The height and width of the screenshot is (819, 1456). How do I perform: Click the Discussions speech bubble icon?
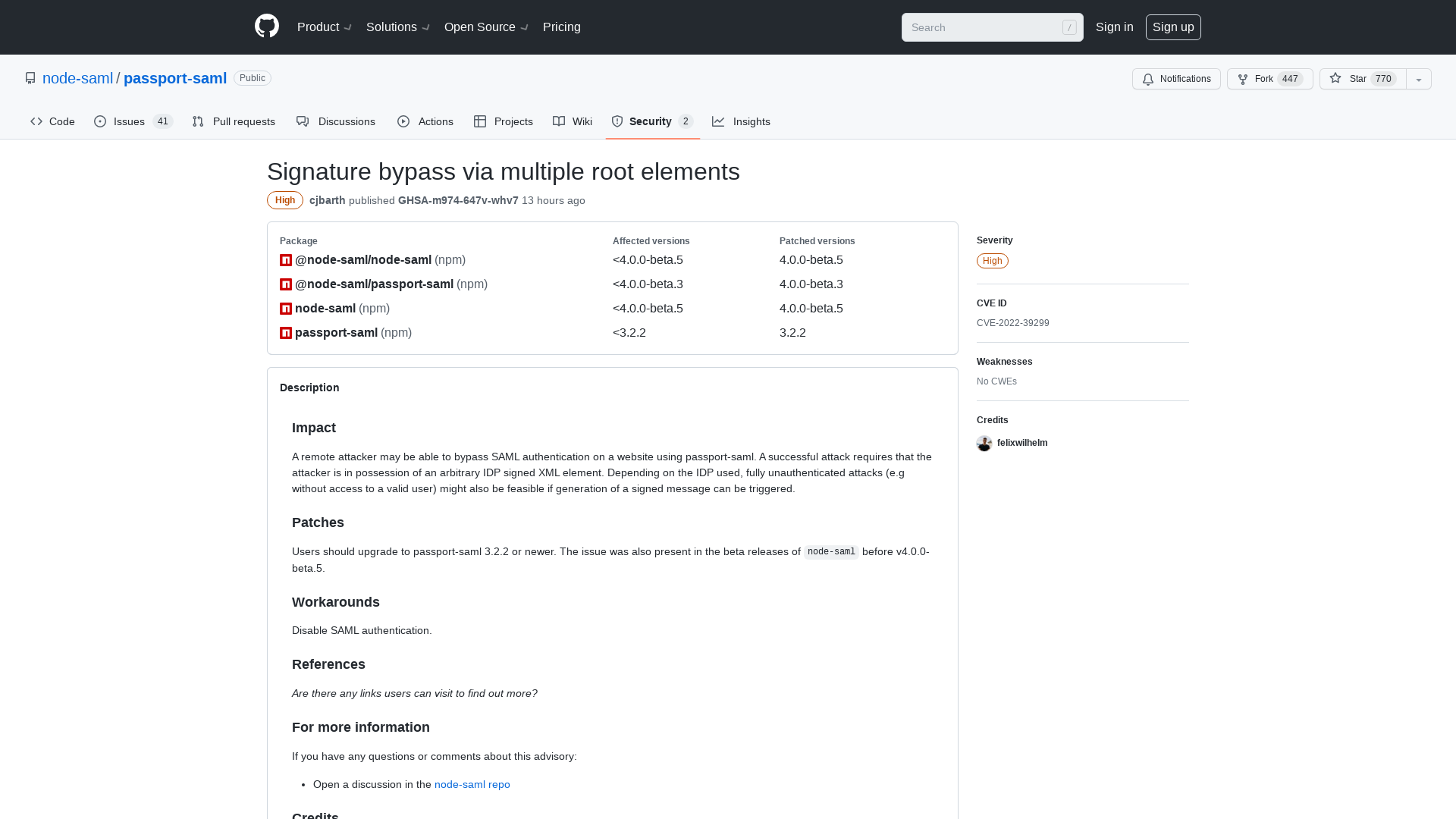pyautogui.click(x=303, y=121)
